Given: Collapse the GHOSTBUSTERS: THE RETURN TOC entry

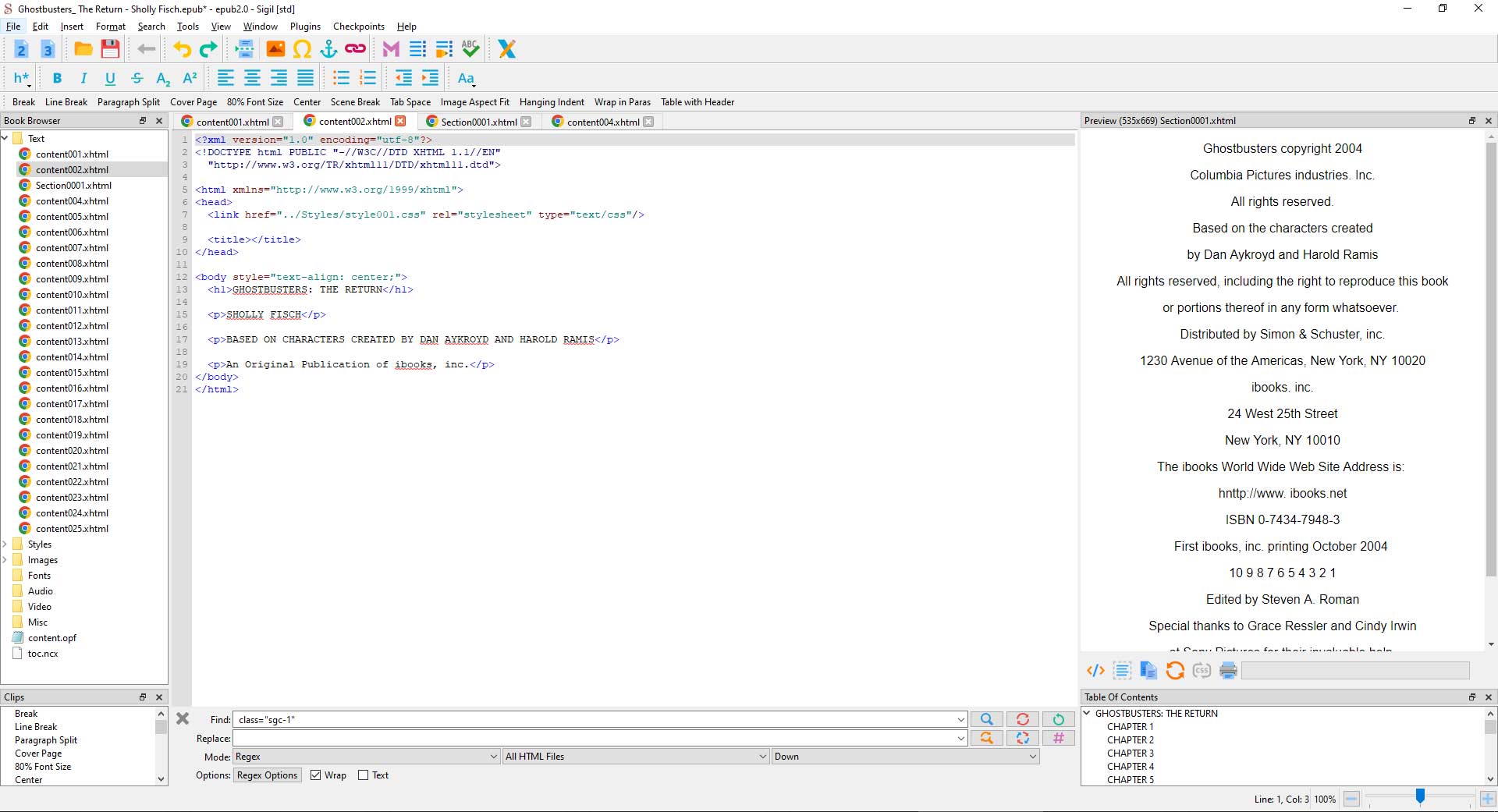Looking at the screenshot, I should [x=1087, y=714].
